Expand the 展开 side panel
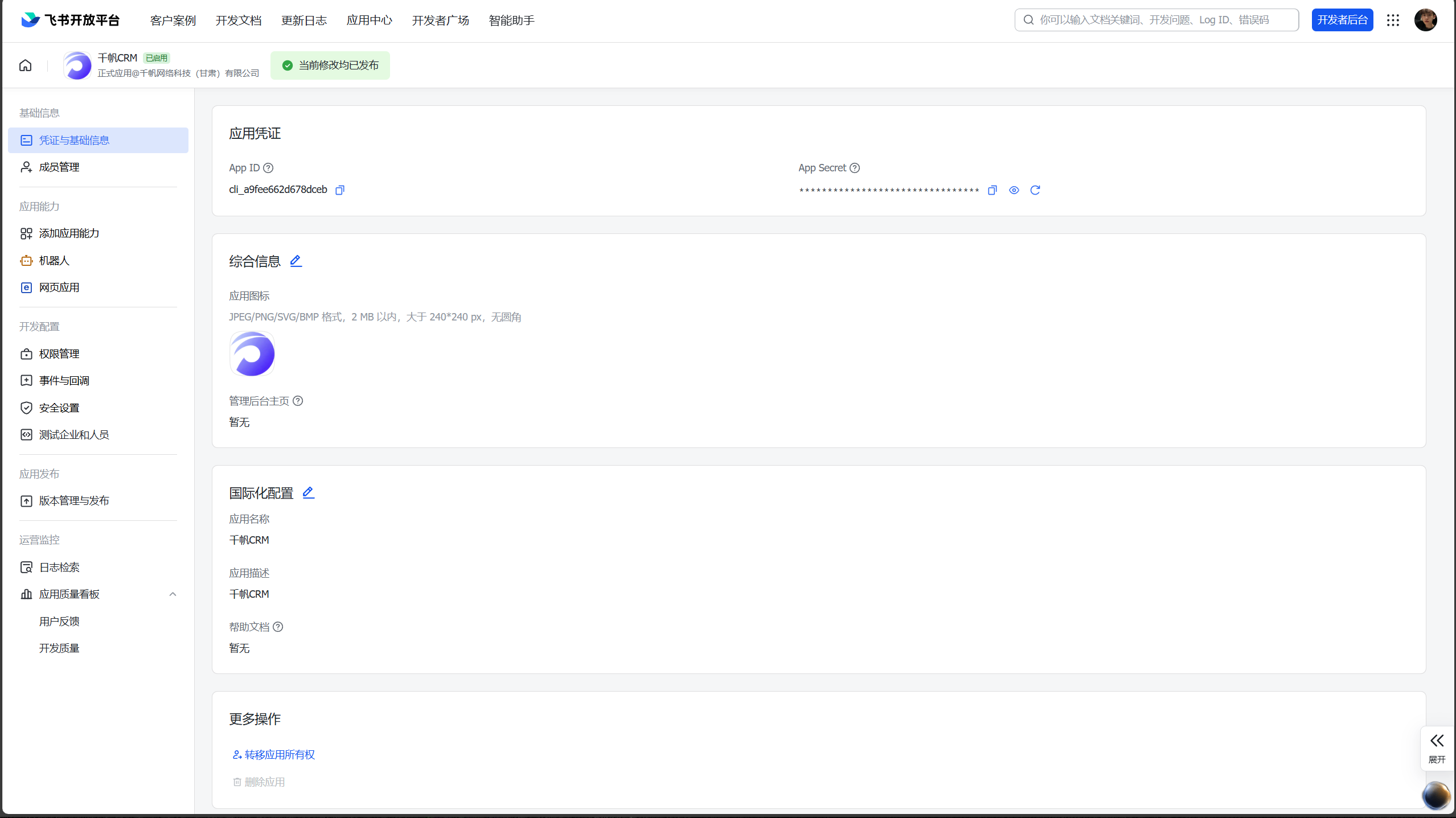Viewport: 1456px width, 818px height. [1437, 748]
